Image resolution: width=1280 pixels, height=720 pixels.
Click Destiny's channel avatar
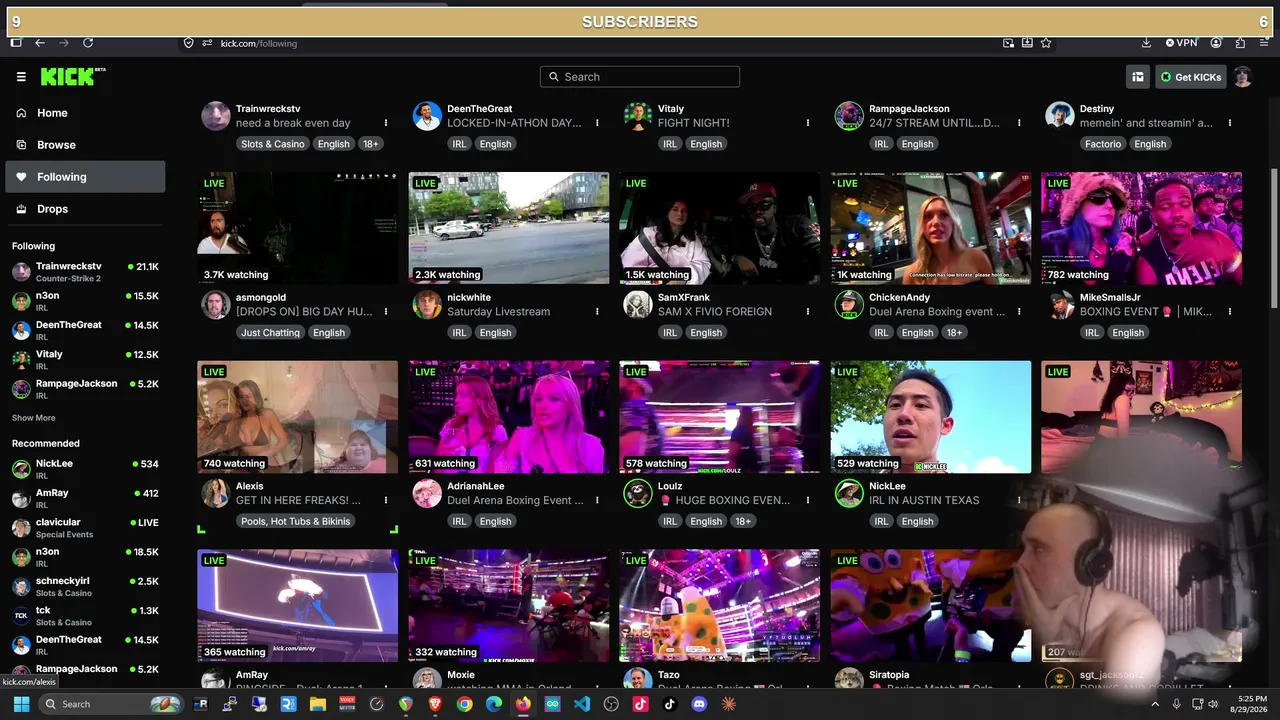click(1060, 116)
